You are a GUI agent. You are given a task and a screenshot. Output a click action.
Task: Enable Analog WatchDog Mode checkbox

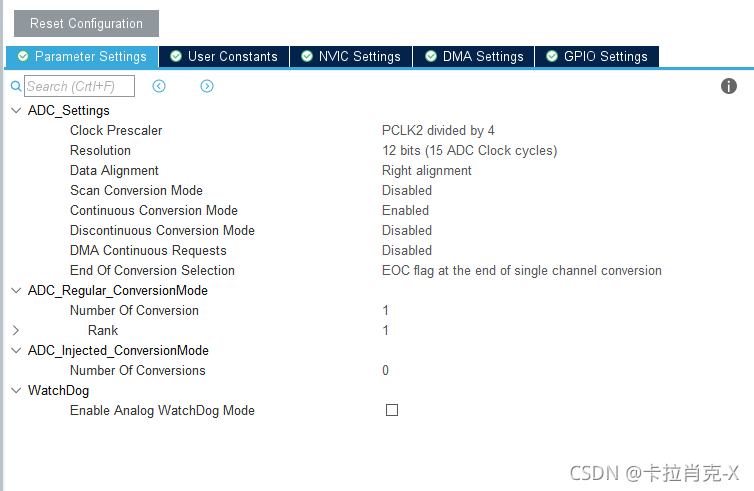coord(392,410)
